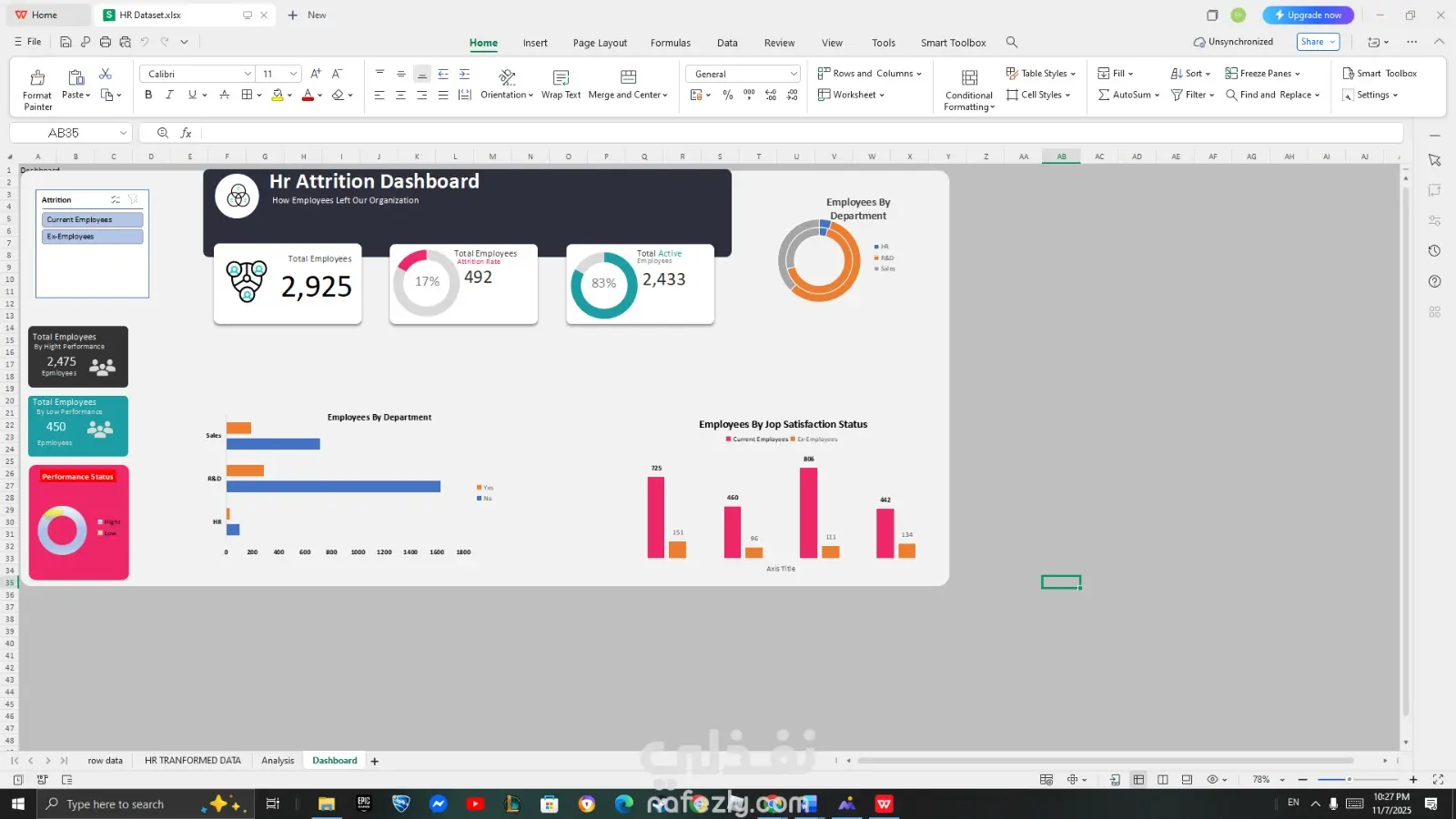Click the Name Box showing AB35
The width and height of the screenshot is (1456, 819).
pos(64,133)
